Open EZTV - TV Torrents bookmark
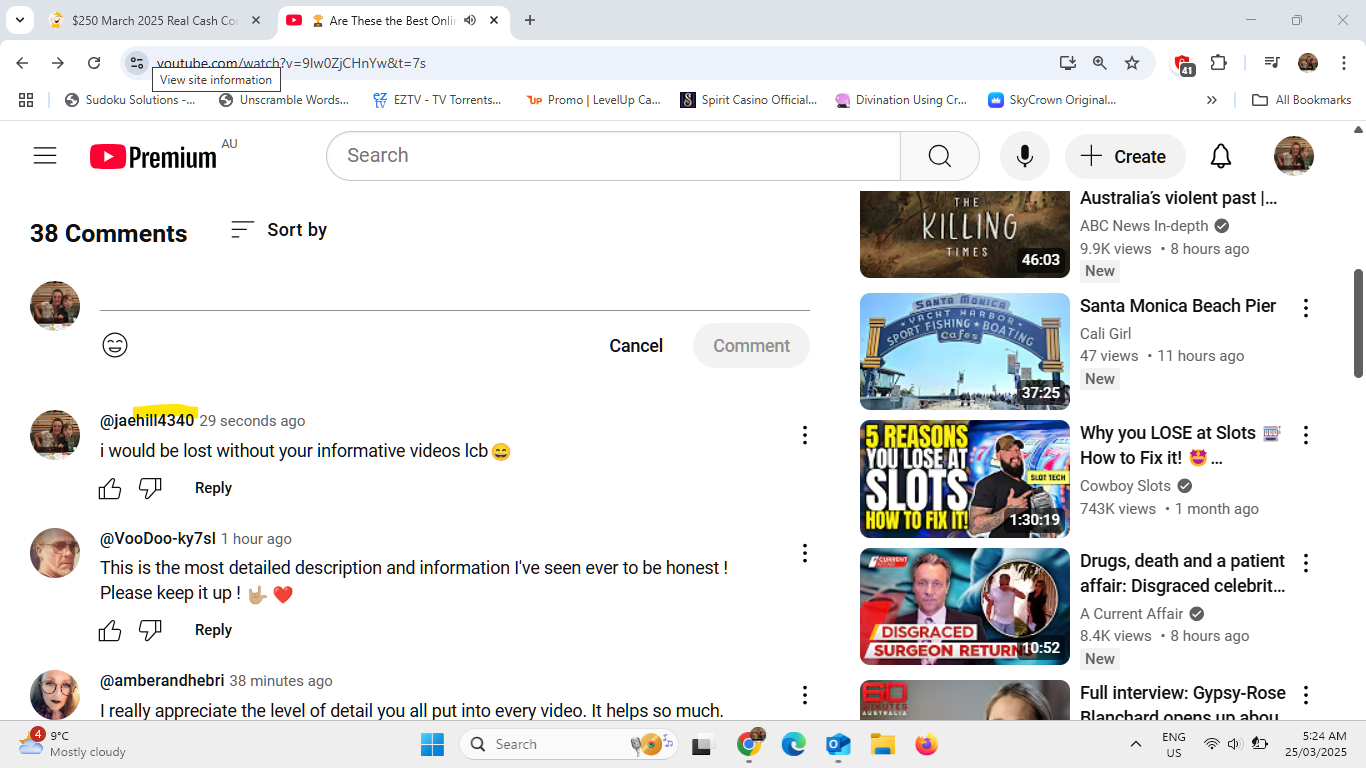This screenshot has height=768, width=1366. [x=437, y=100]
